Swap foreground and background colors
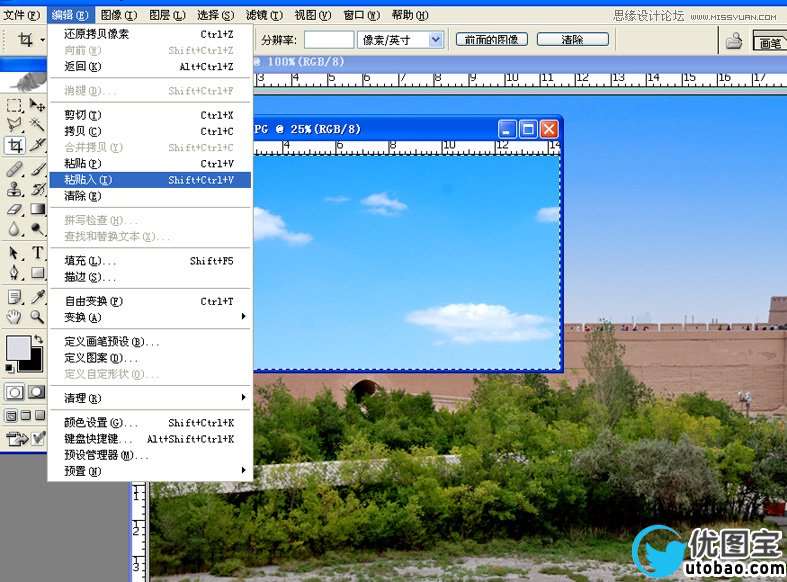 tap(38, 340)
